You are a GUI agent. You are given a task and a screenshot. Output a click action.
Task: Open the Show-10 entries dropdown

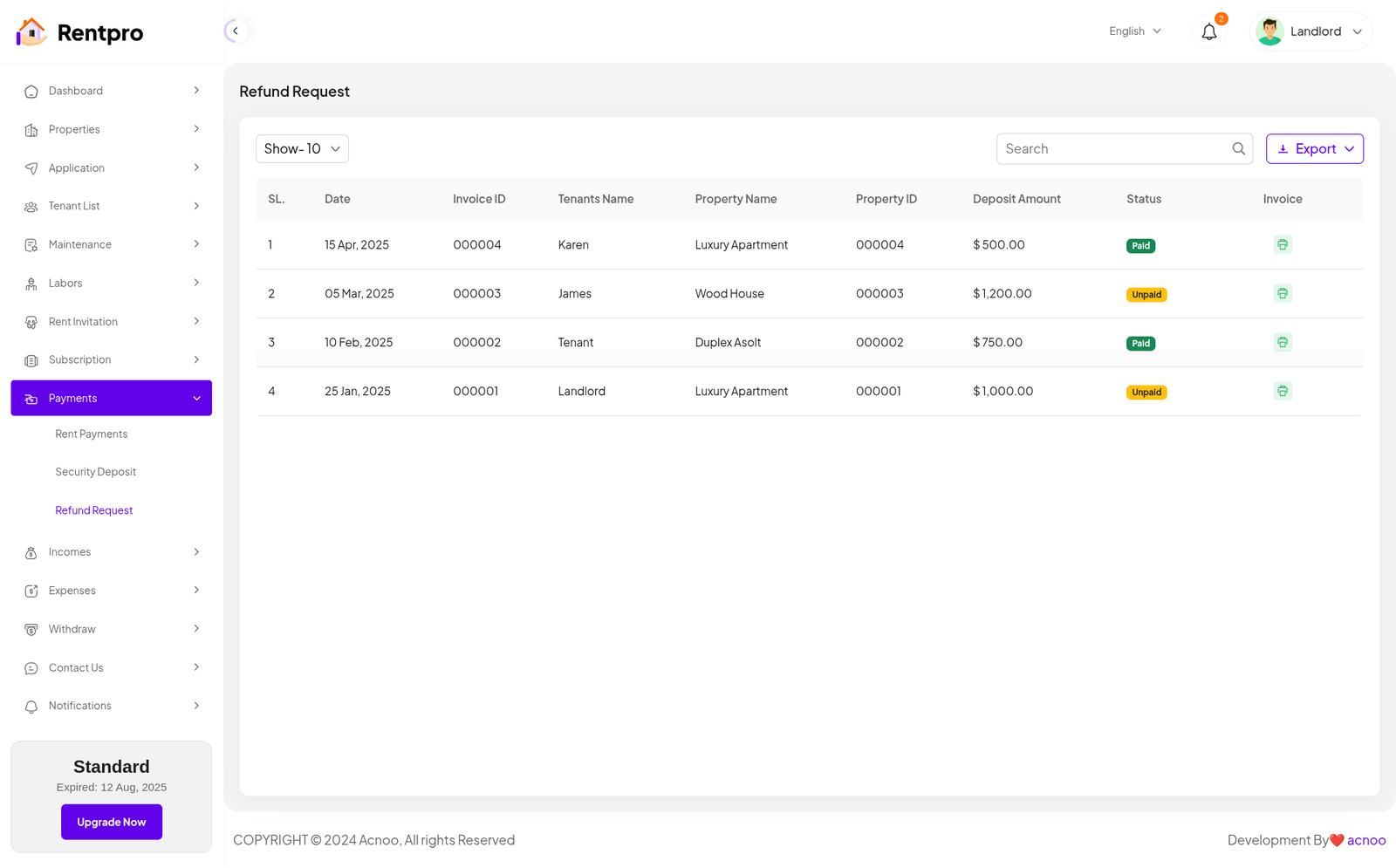point(302,149)
